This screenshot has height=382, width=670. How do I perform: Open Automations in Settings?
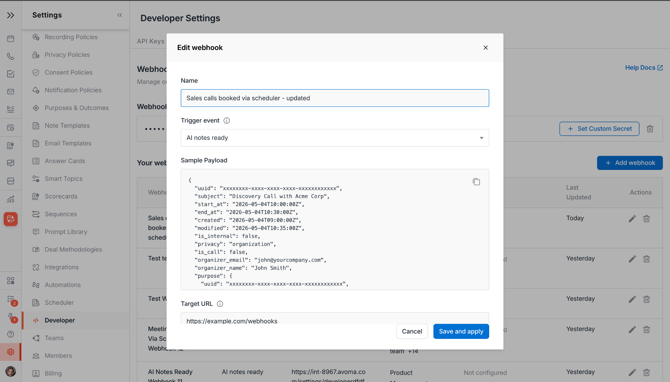62,285
